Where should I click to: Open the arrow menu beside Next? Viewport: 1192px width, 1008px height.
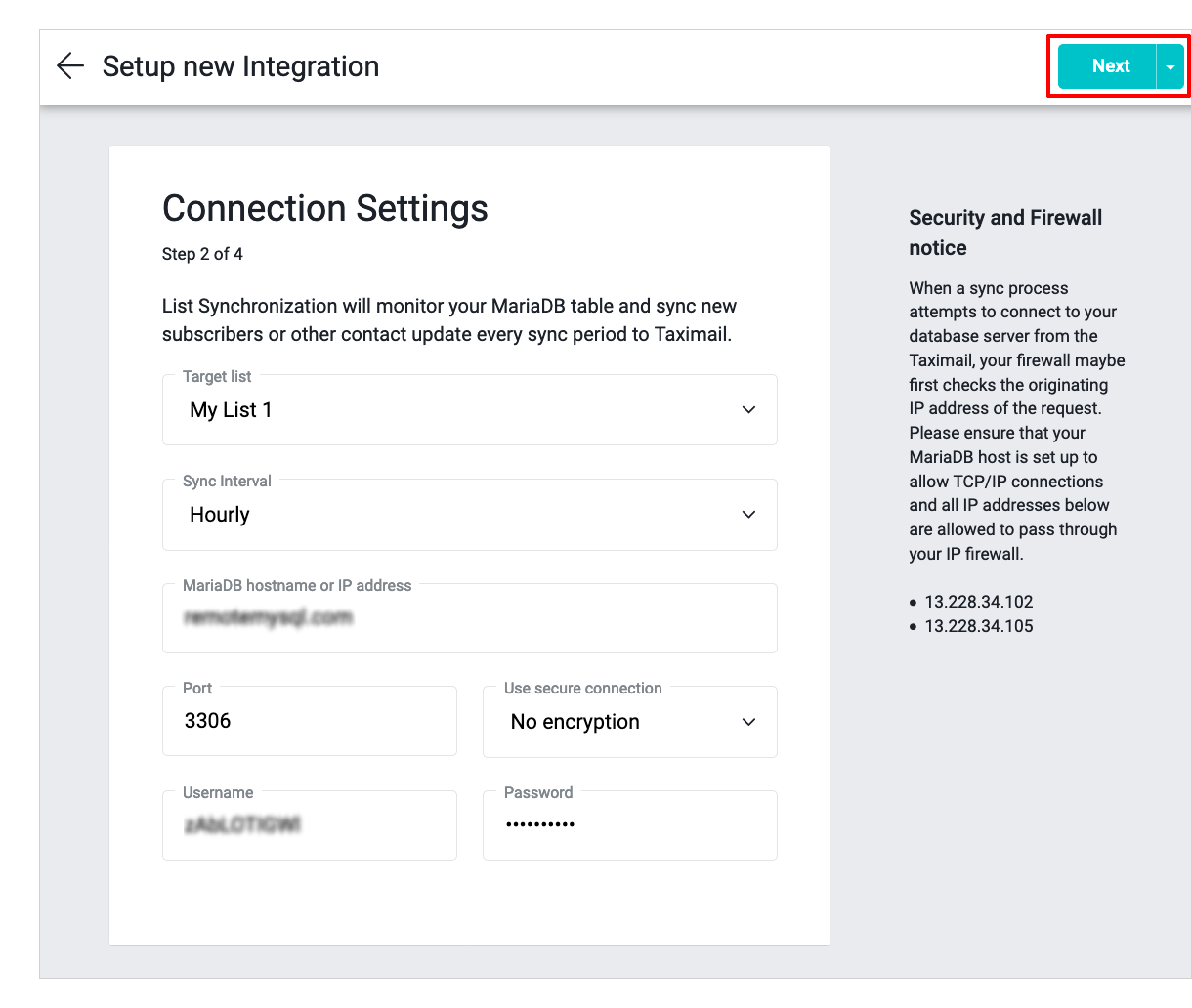click(x=1170, y=67)
